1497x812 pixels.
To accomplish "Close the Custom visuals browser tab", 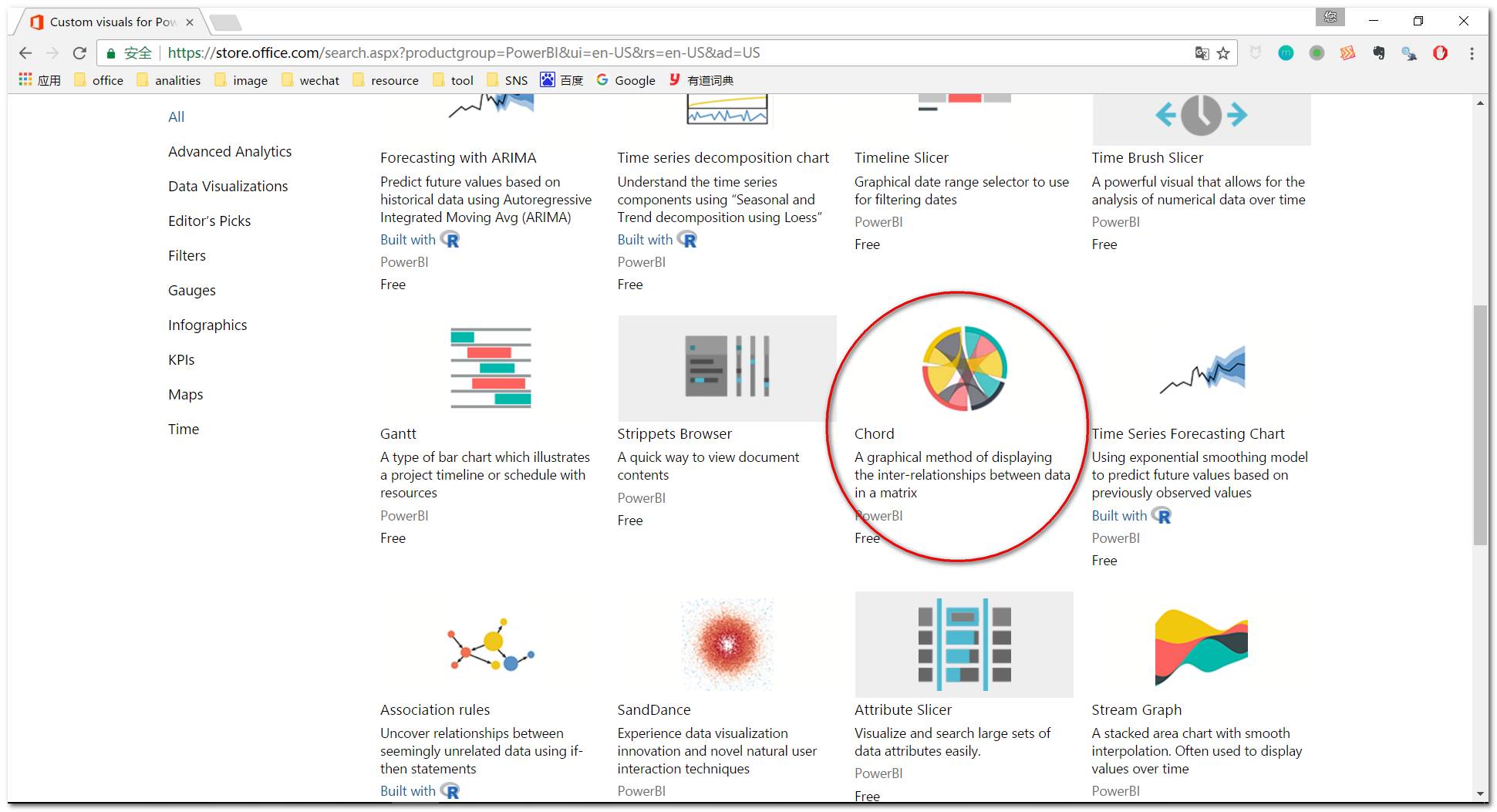I will click(190, 22).
